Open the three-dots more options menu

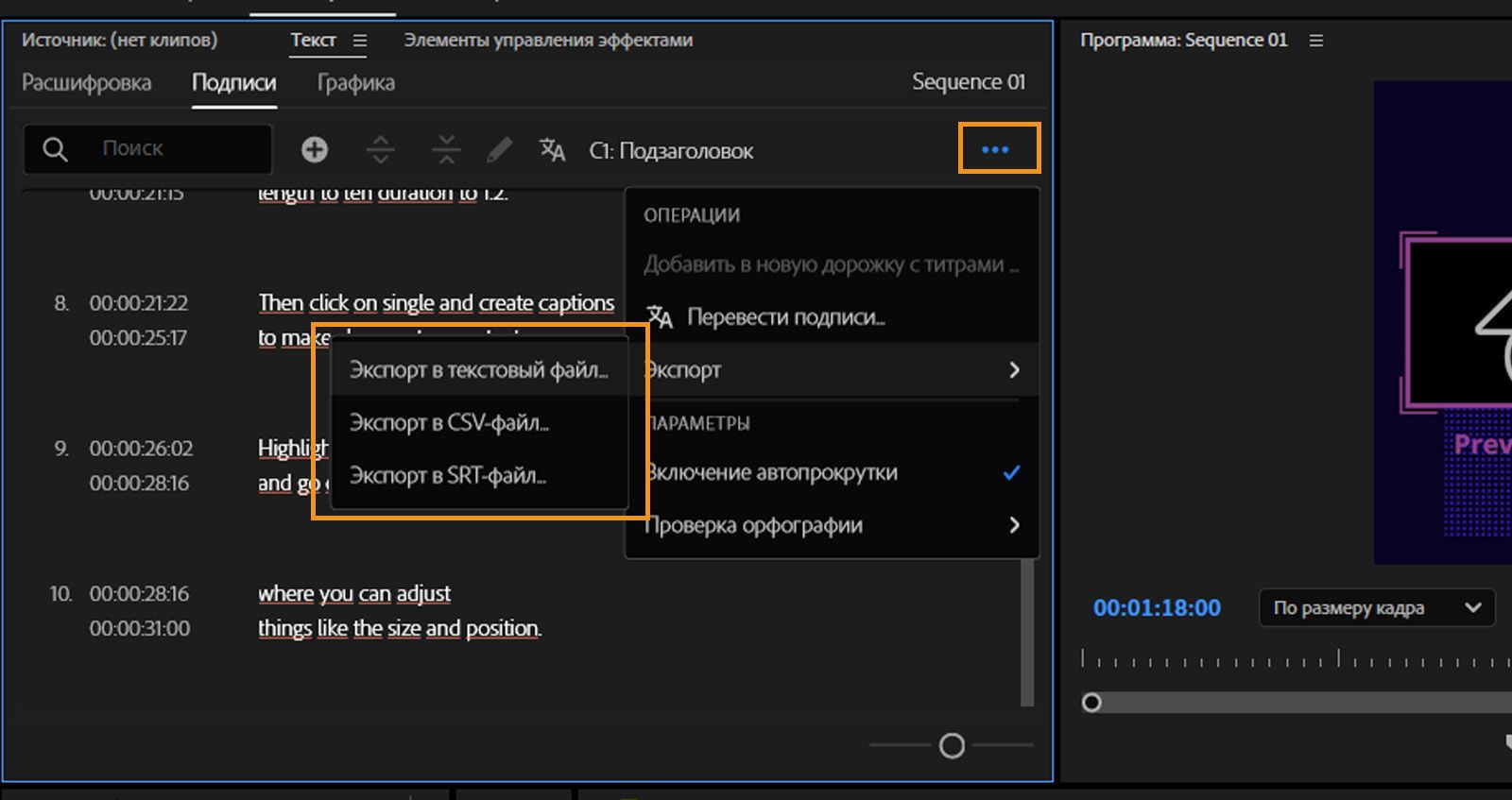995,149
